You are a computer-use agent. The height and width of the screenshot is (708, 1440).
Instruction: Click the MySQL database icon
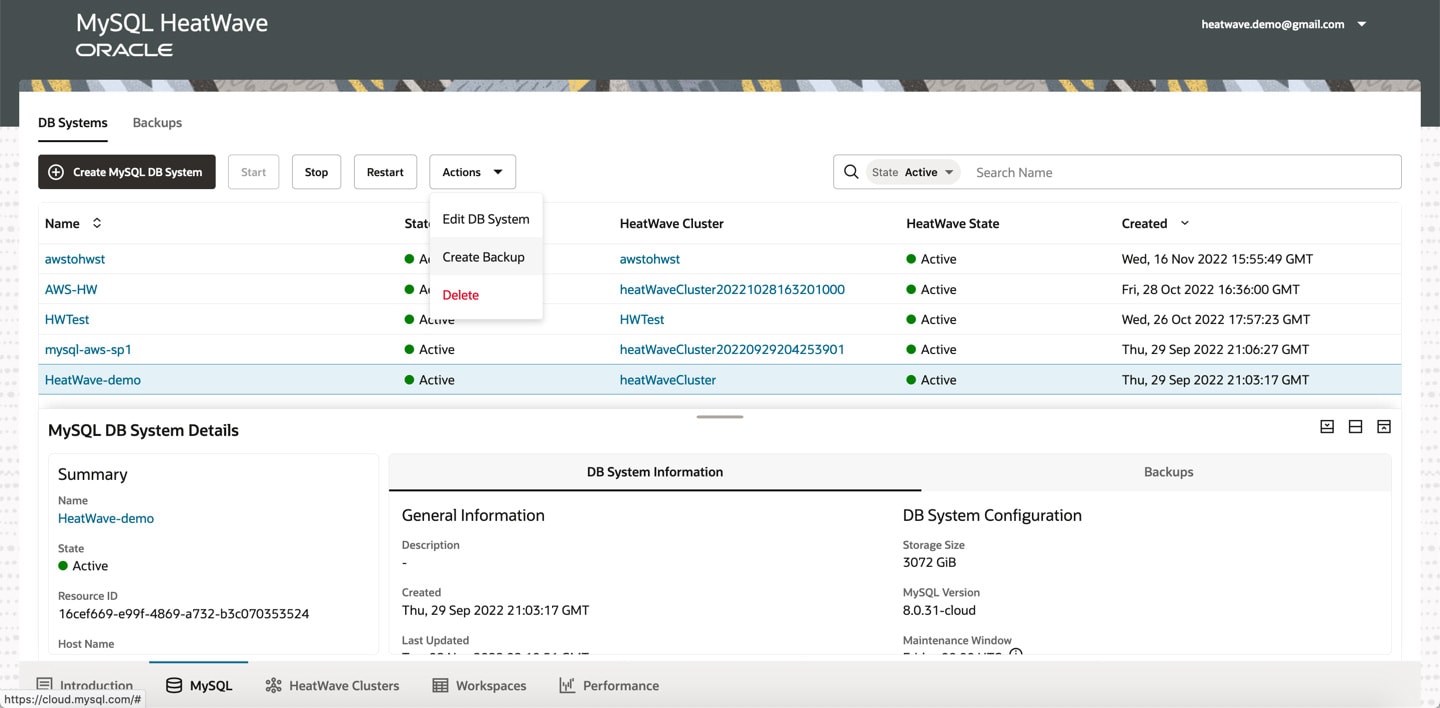(174, 686)
